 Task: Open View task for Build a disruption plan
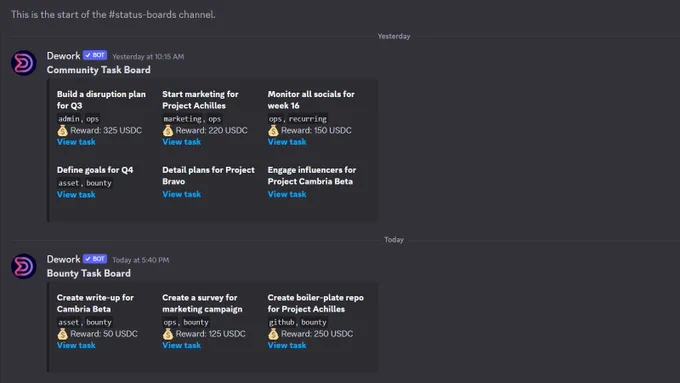[76, 142]
